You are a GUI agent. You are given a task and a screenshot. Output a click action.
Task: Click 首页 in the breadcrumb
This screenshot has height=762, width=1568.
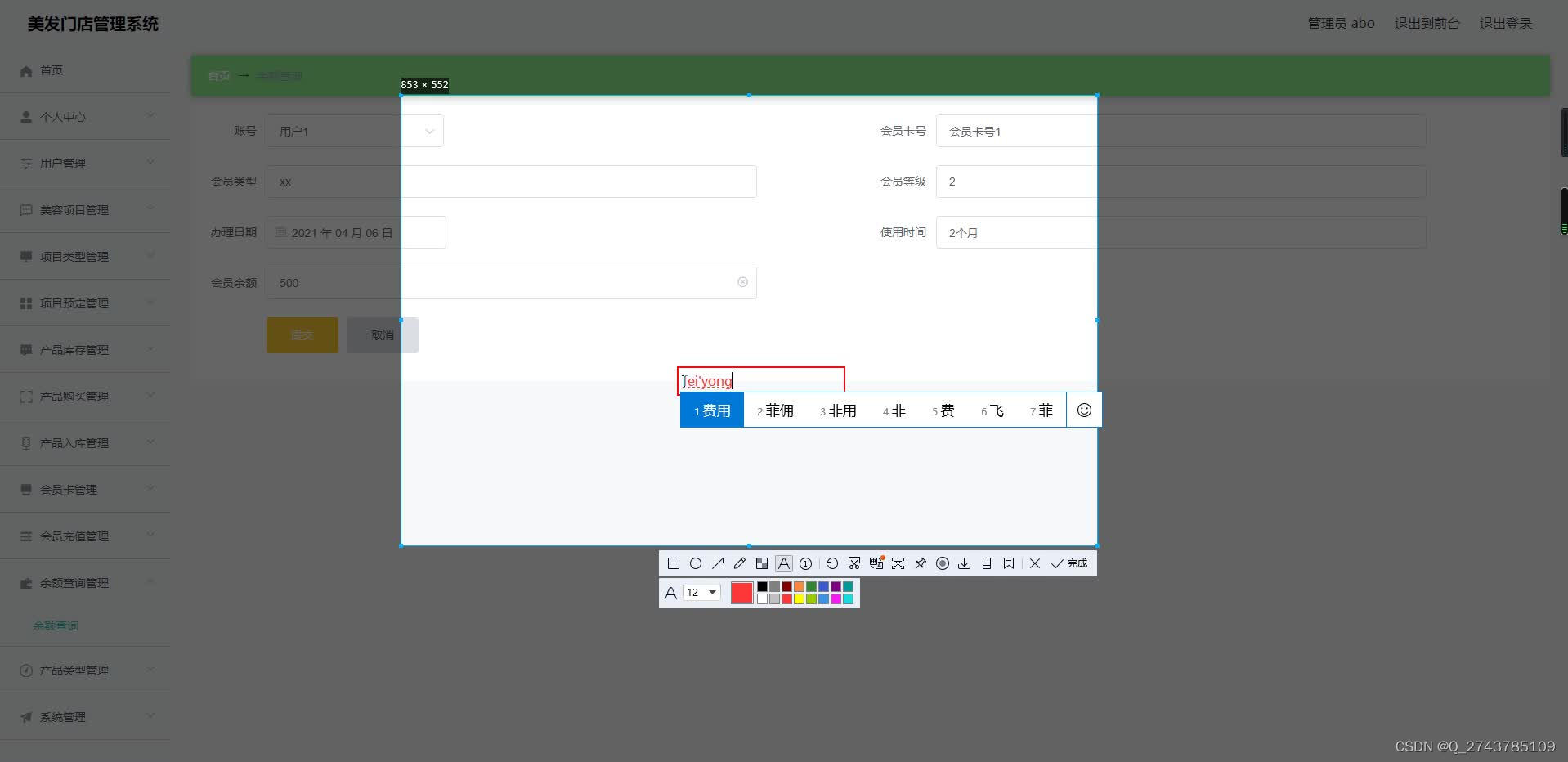pos(219,76)
